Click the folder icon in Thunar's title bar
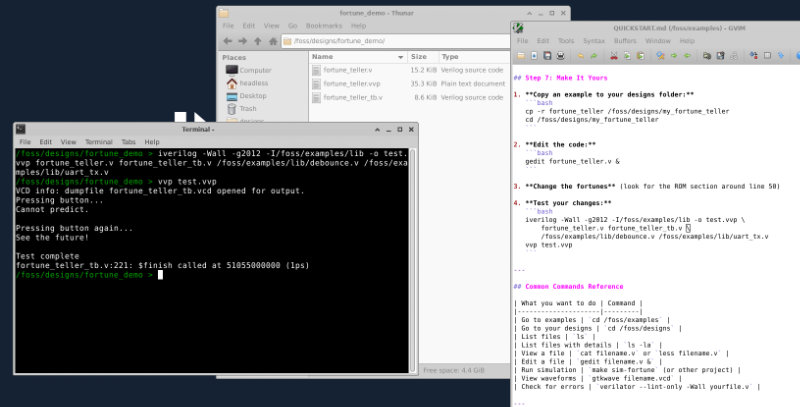The height and width of the screenshot is (407, 800). click(223, 13)
